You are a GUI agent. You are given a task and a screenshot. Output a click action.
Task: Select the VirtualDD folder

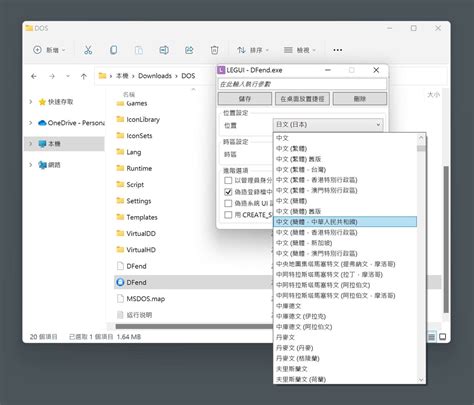[x=136, y=233]
